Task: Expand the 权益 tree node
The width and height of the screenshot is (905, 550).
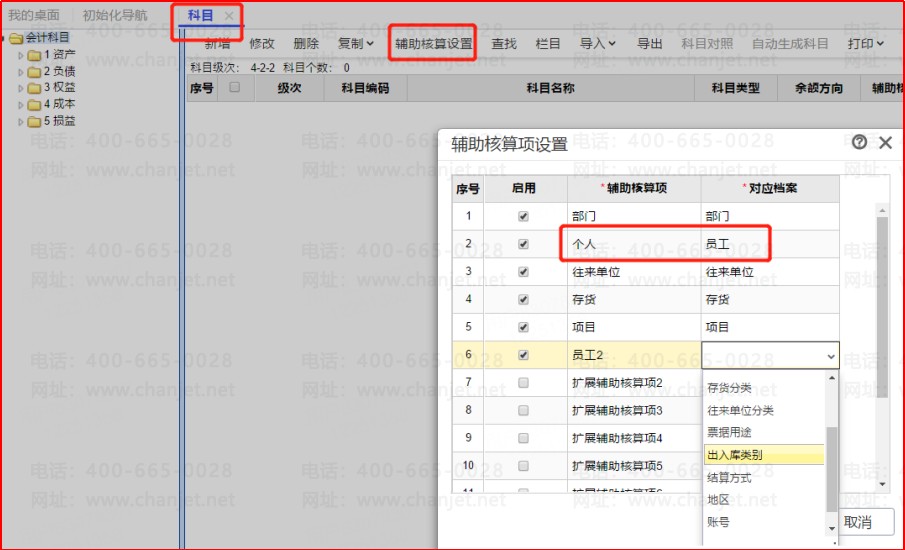Action: [x=21, y=88]
